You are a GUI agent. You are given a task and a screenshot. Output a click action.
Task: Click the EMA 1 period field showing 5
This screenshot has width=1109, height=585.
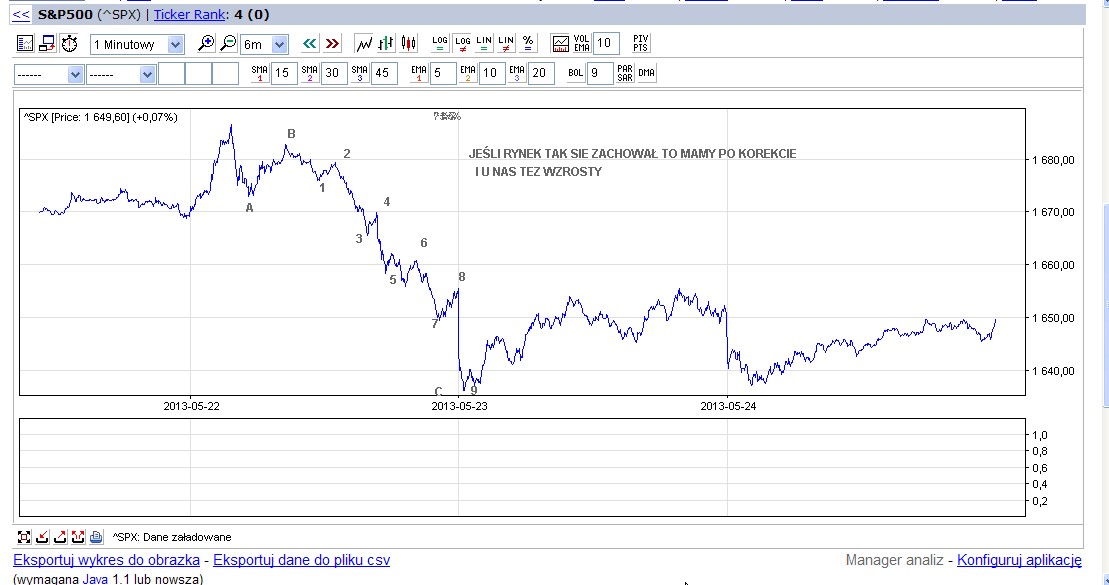pyautogui.click(x=443, y=73)
